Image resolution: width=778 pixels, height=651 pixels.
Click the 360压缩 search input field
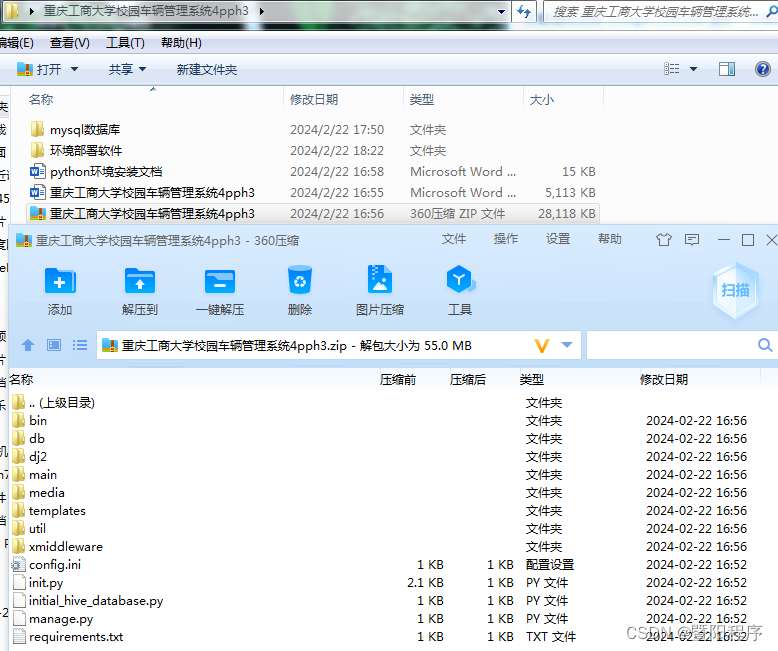pos(672,345)
